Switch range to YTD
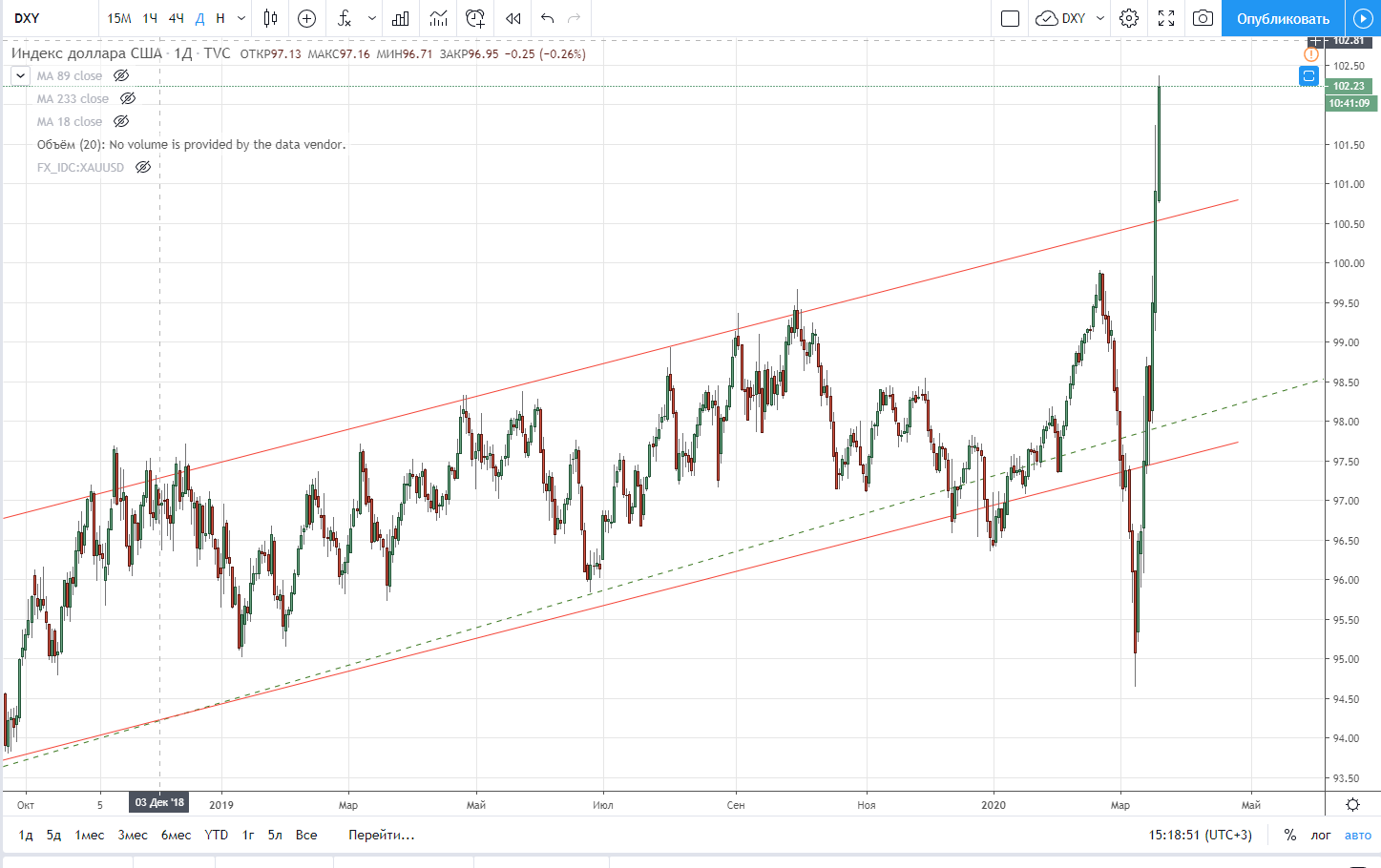 click(x=217, y=835)
